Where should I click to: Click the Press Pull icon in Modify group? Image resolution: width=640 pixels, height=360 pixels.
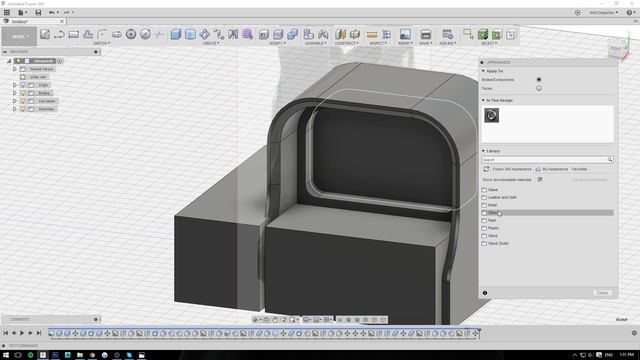tap(264, 34)
